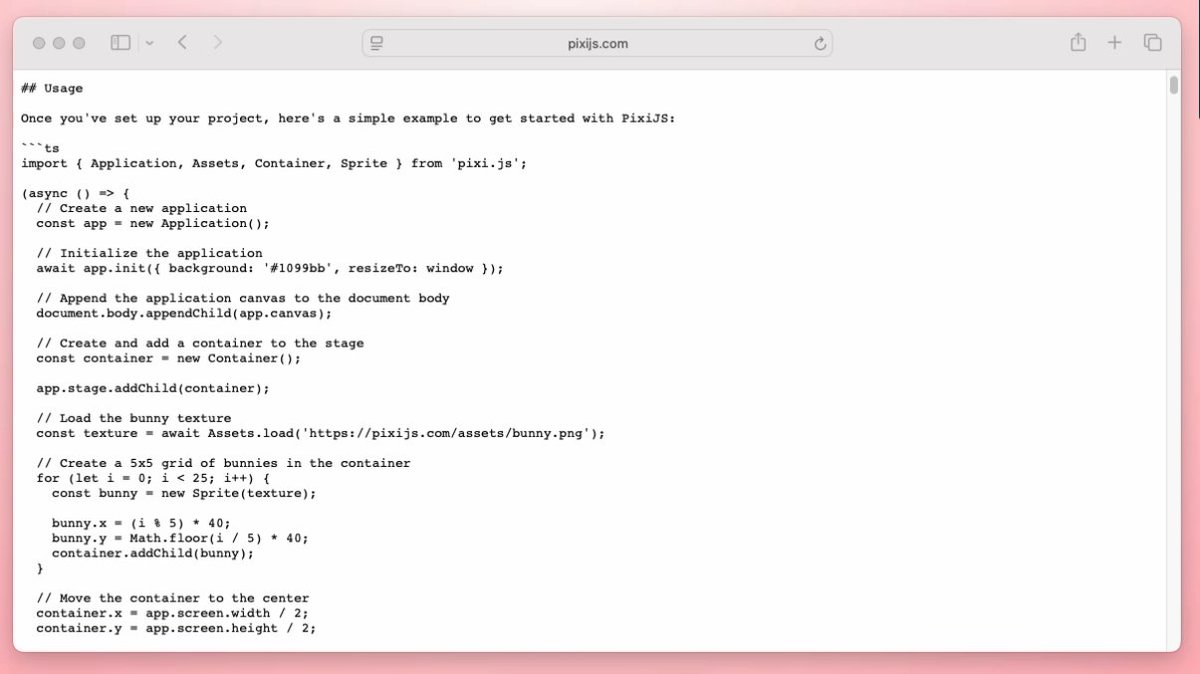Open a new tab with plus
This screenshot has height=674, width=1200.
[1115, 43]
